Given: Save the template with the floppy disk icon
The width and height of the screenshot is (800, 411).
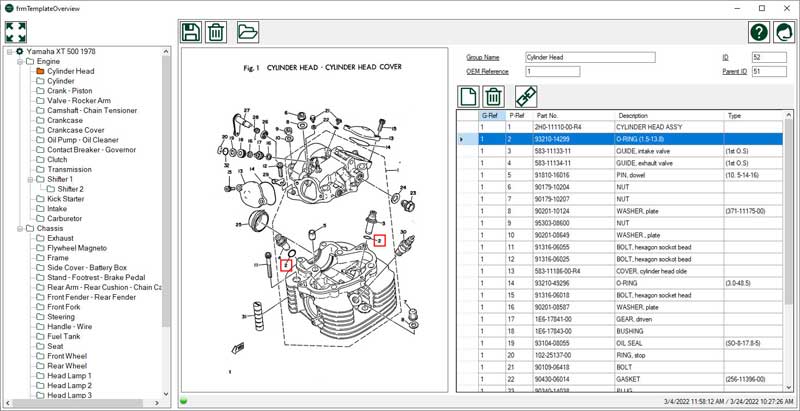Looking at the screenshot, I should coord(191,31).
